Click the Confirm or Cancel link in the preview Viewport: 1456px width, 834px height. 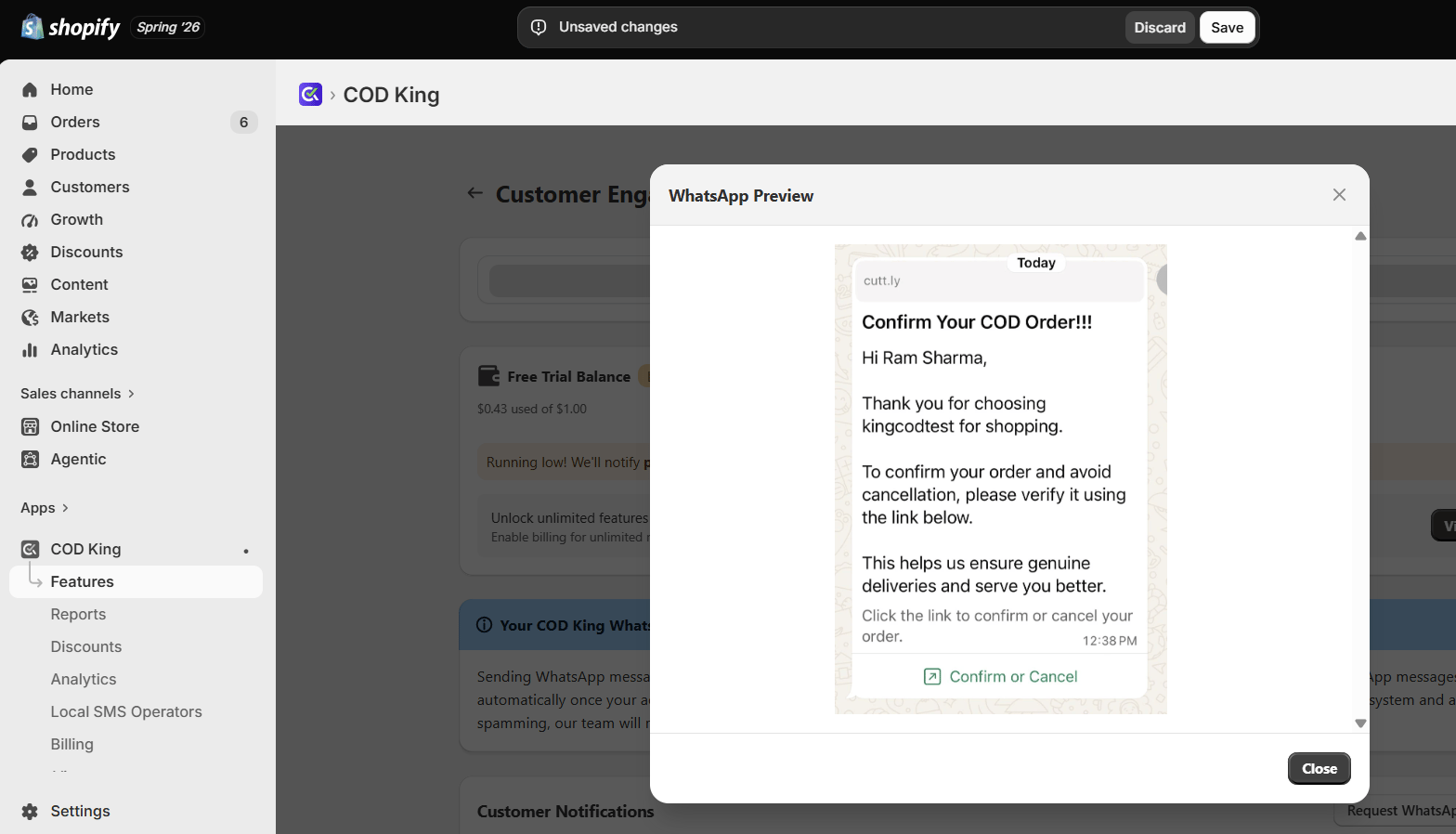tap(1000, 677)
